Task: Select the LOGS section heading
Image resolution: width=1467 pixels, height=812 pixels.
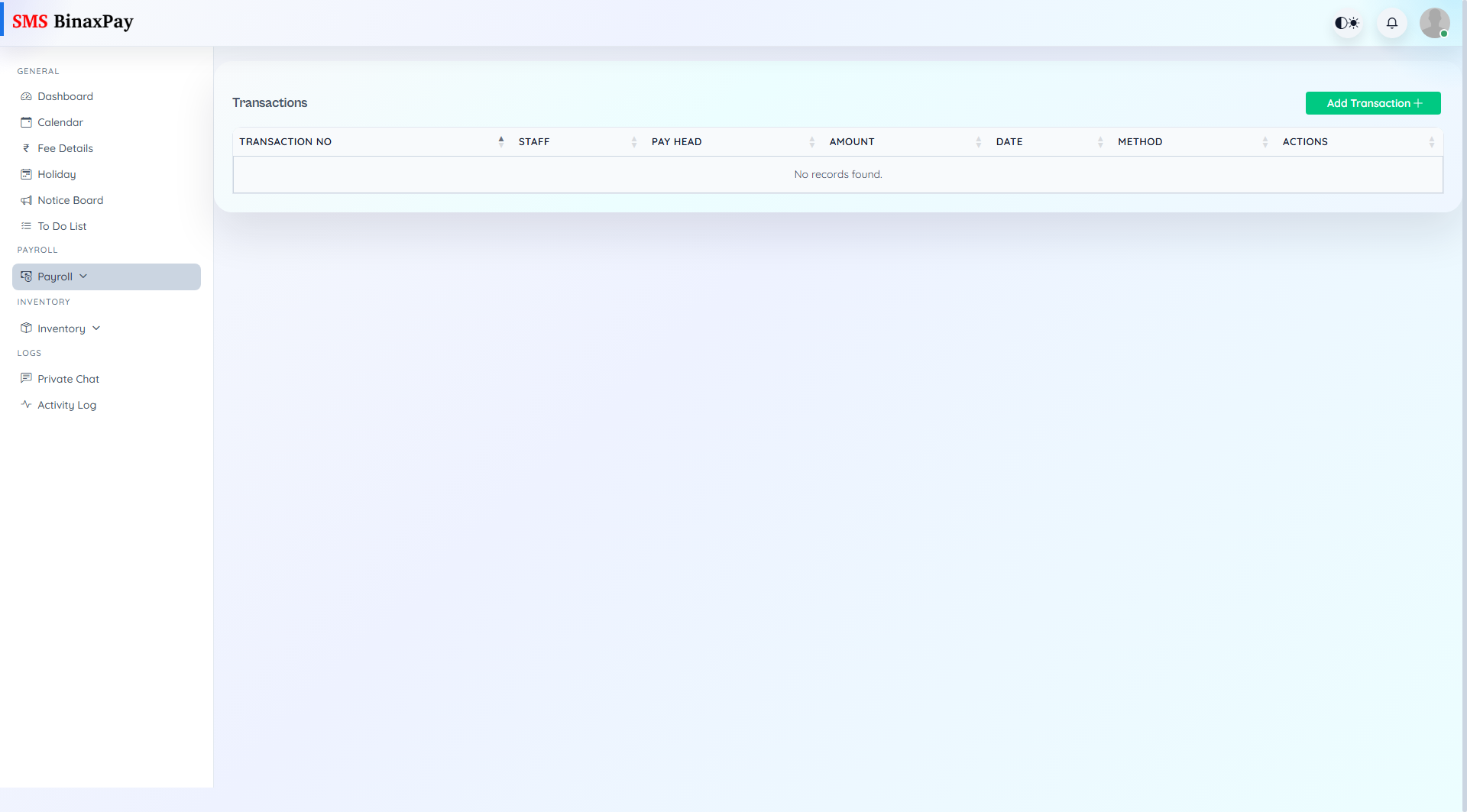Action: (29, 353)
